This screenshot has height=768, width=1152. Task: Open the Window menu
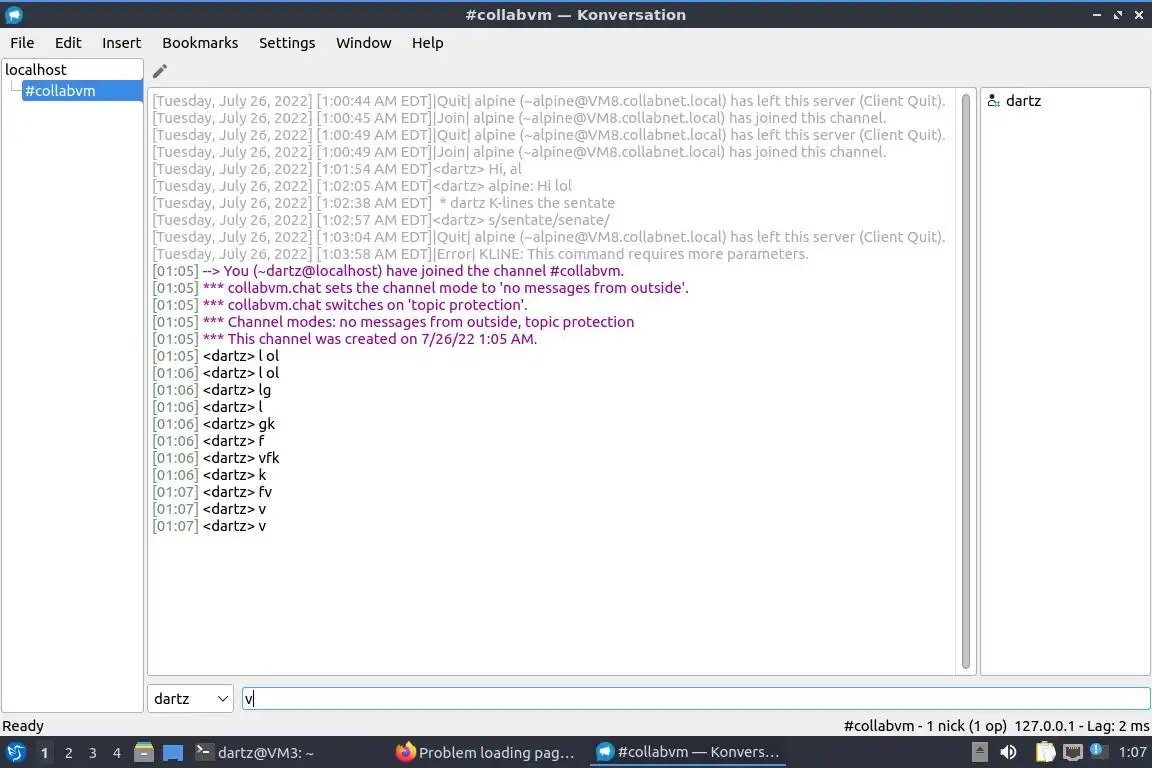tap(364, 43)
